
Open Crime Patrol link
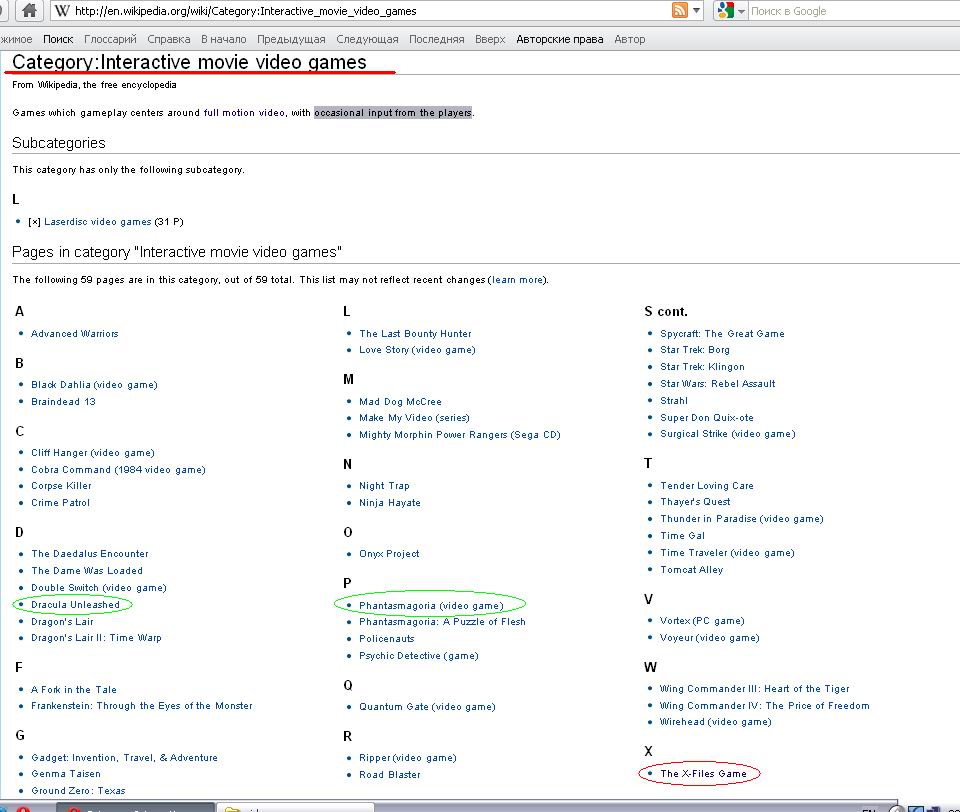pos(61,503)
